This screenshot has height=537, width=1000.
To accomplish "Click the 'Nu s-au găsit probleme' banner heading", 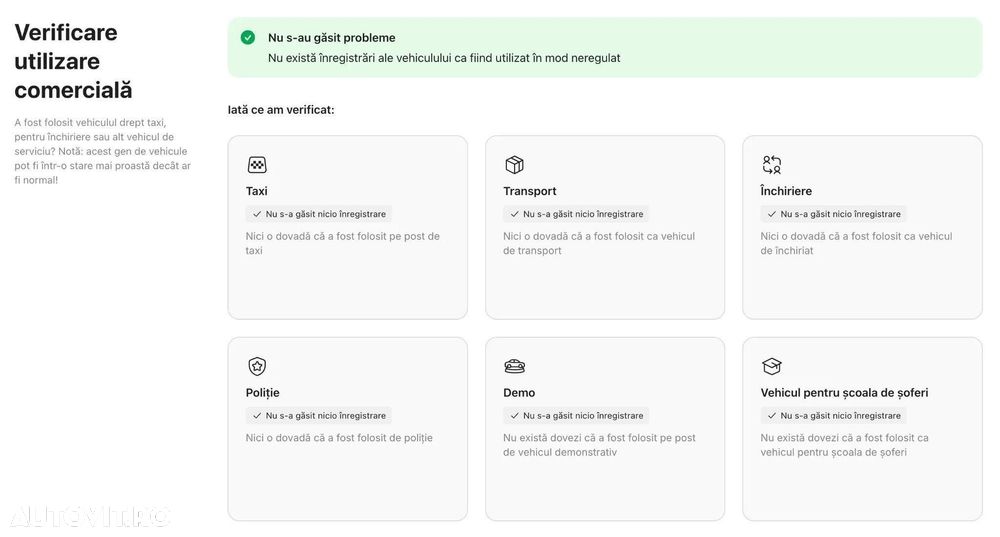I will tap(332, 38).
